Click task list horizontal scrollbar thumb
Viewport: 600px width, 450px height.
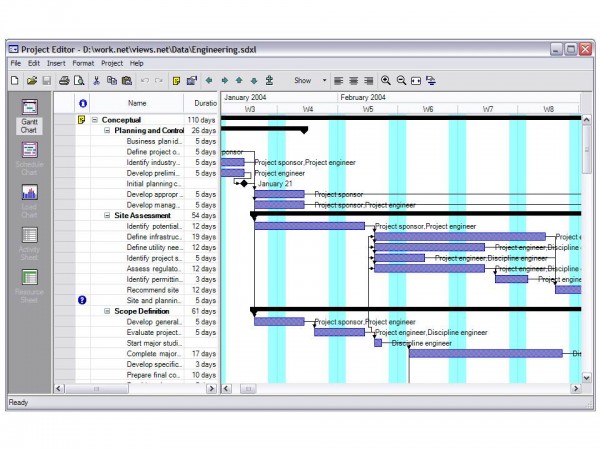[96, 389]
